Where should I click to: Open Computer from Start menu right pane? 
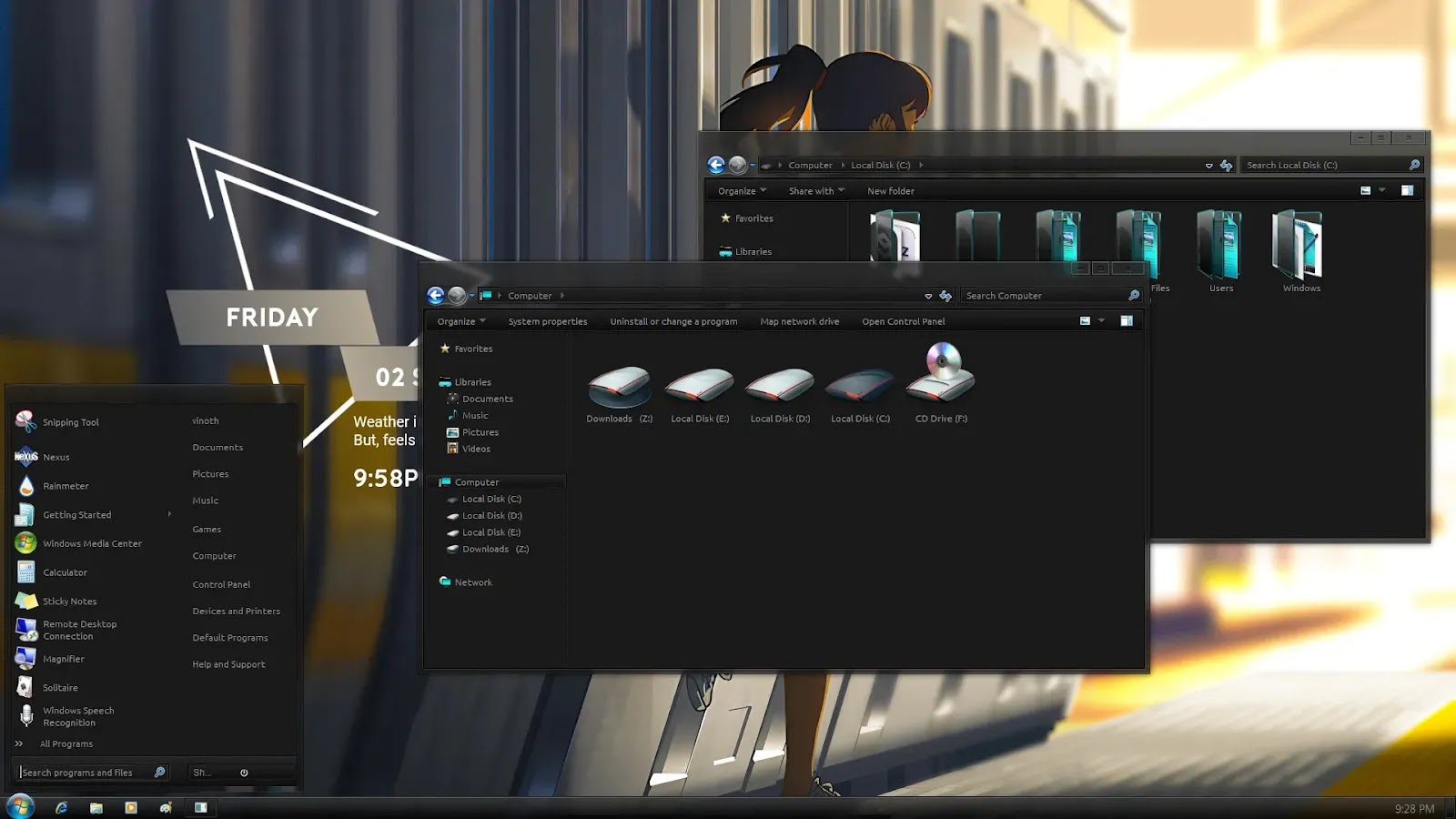[214, 555]
